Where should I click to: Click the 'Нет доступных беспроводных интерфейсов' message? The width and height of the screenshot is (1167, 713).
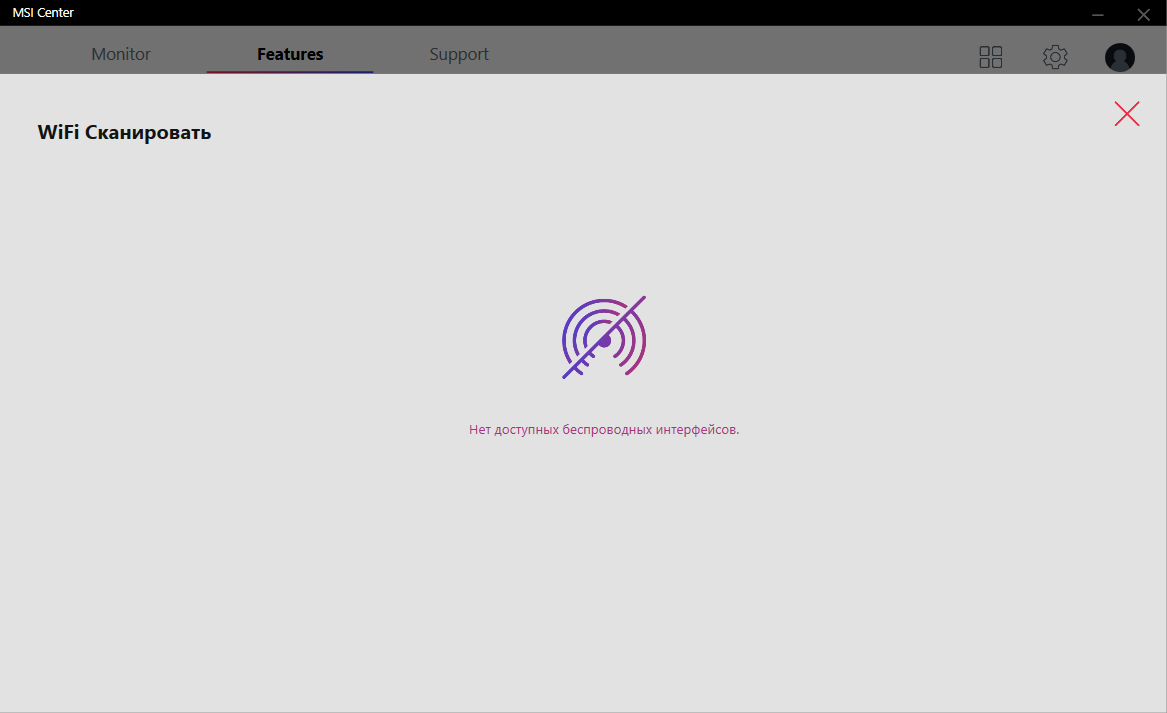pos(604,429)
